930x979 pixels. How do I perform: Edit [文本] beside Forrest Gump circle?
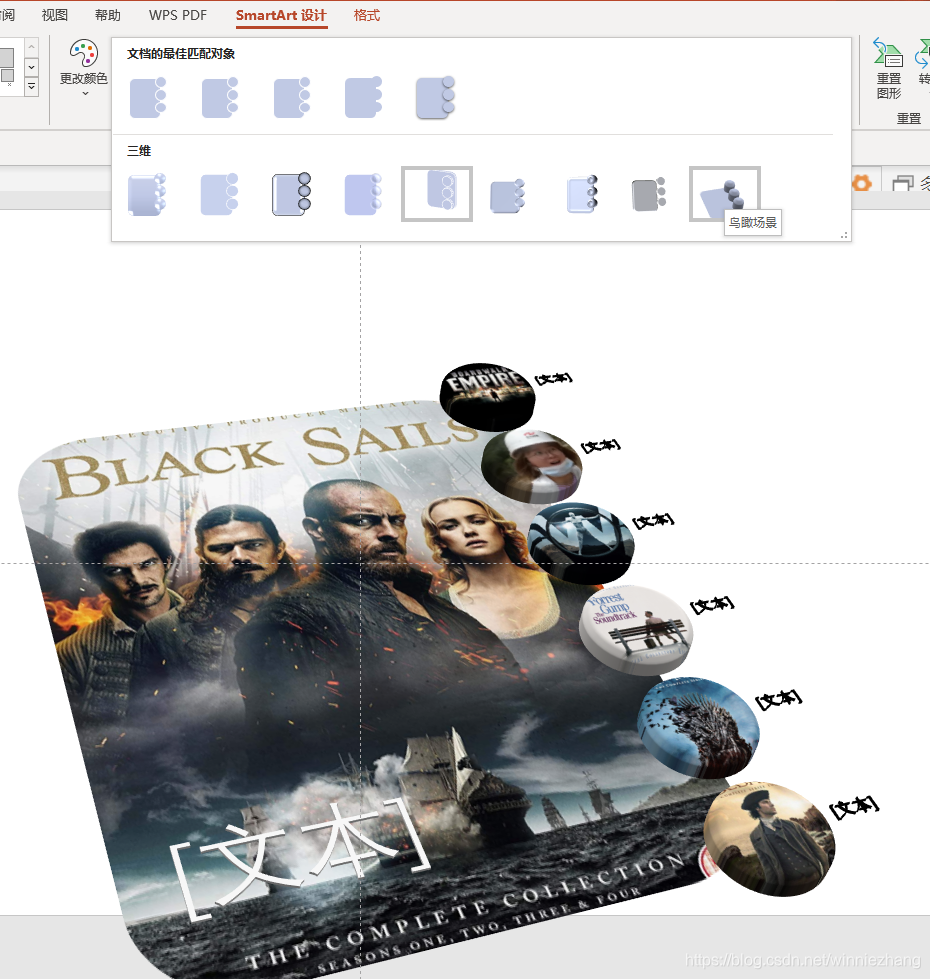[712, 604]
